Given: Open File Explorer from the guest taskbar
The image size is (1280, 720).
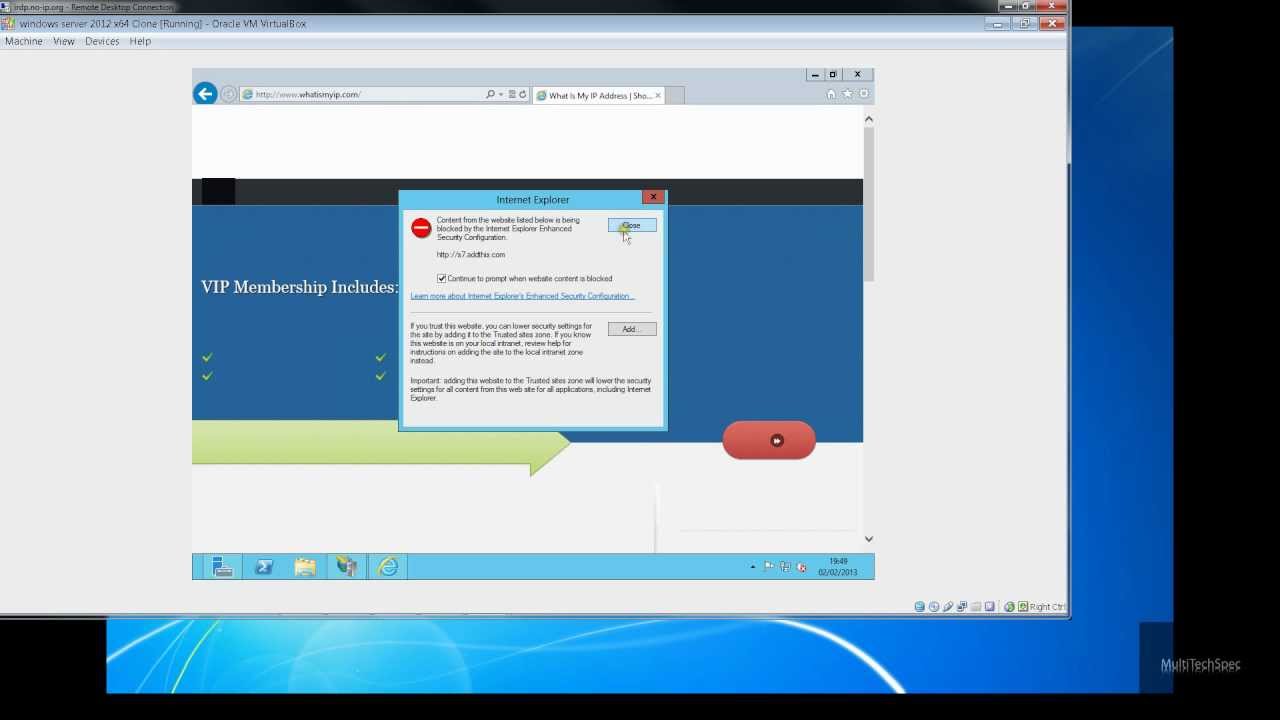Looking at the screenshot, I should (305, 567).
